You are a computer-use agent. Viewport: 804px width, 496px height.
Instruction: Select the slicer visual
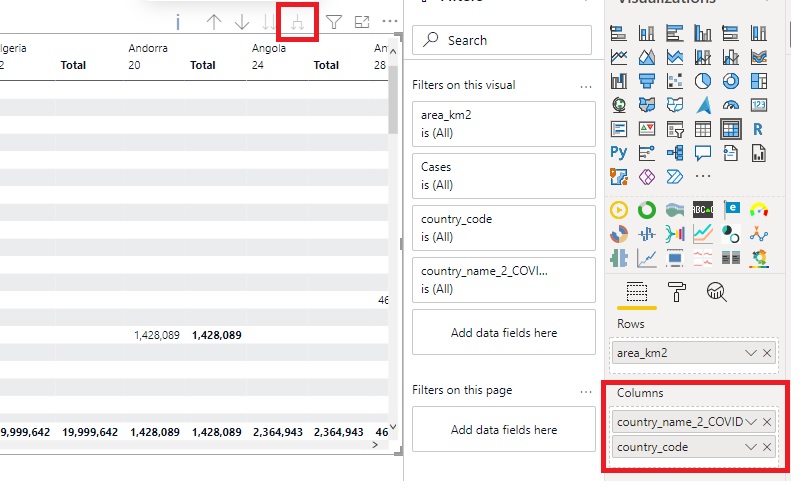[675, 129]
